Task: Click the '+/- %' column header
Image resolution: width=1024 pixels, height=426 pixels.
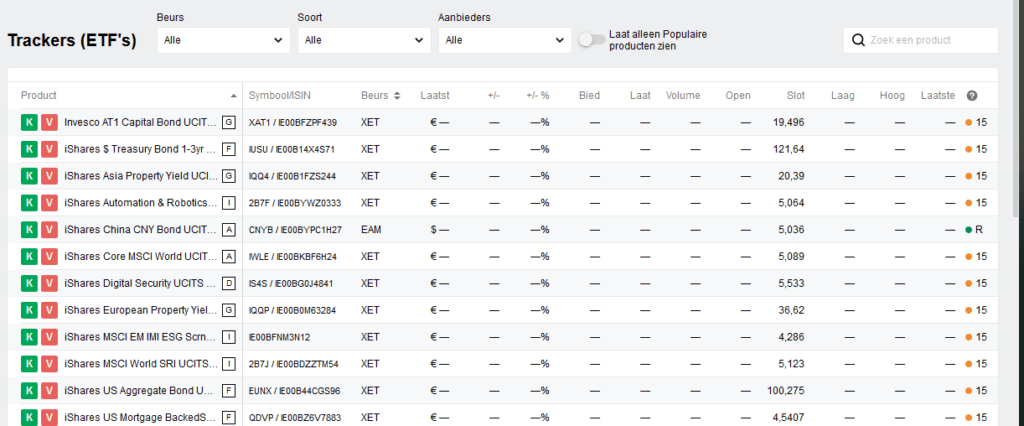Action: [x=537, y=95]
